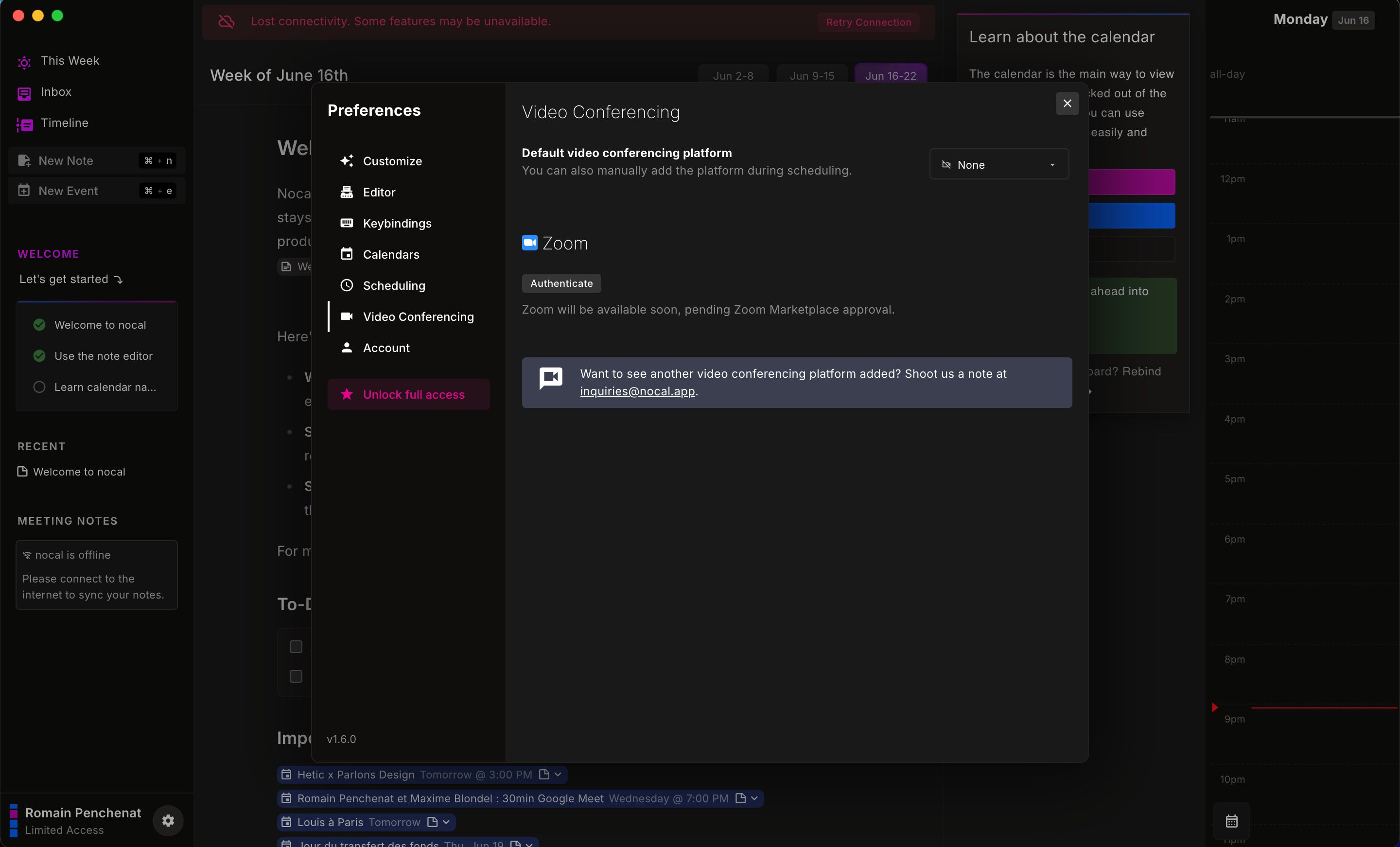Click the offline cloud icon in banner
The image size is (1400, 847).
(227, 21)
